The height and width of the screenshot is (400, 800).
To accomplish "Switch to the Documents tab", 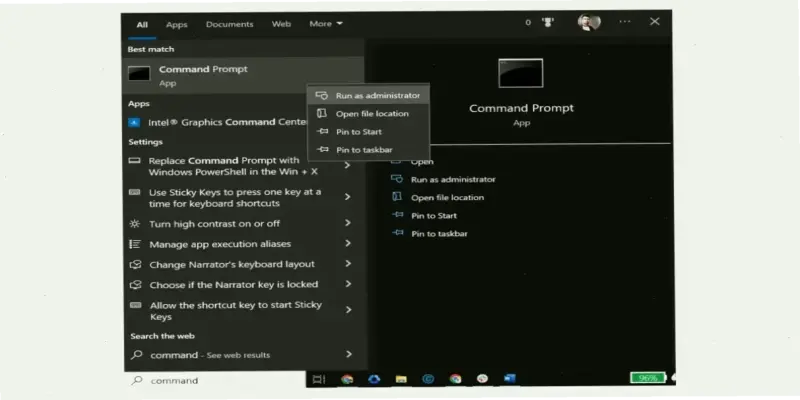I will pos(229,23).
